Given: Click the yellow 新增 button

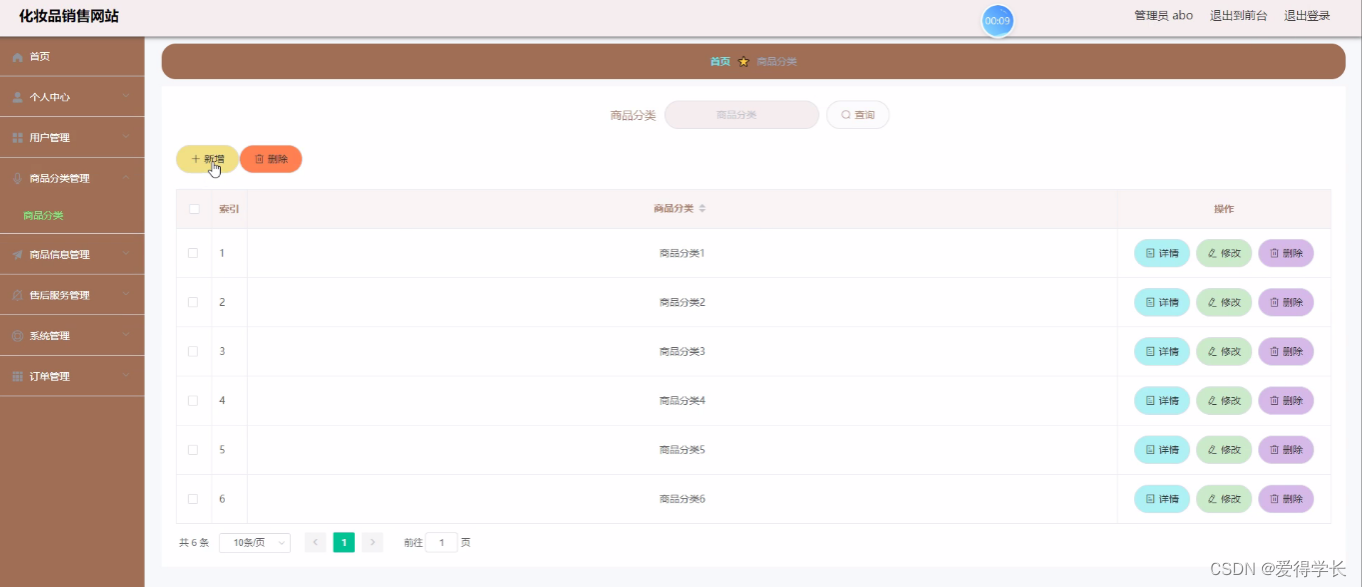Looking at the screenshot, I should (x=207, y=159).
